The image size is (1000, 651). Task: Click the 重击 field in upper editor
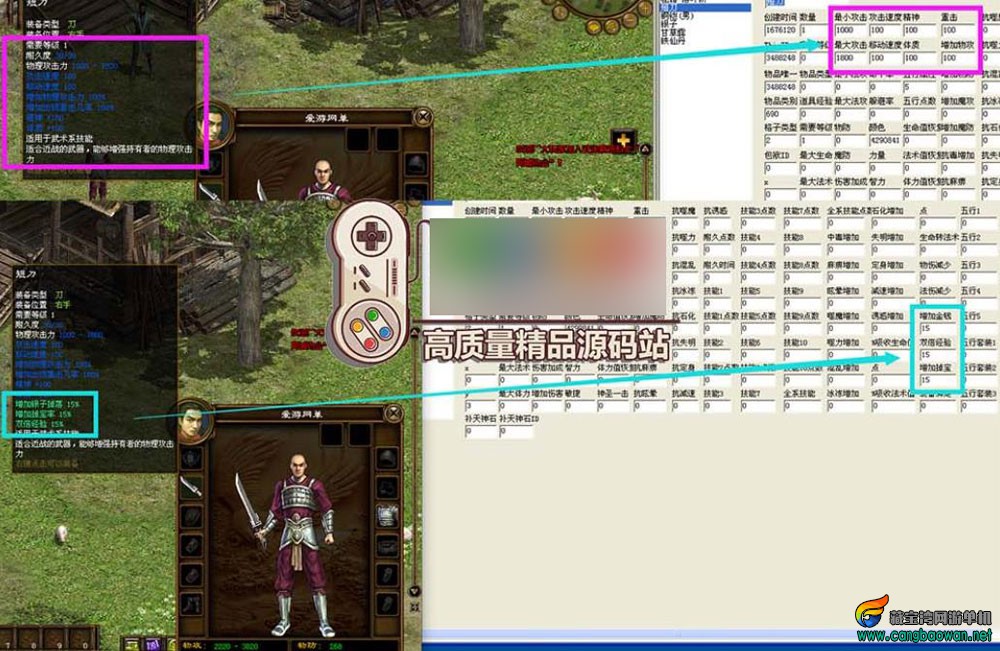[958, 30]
